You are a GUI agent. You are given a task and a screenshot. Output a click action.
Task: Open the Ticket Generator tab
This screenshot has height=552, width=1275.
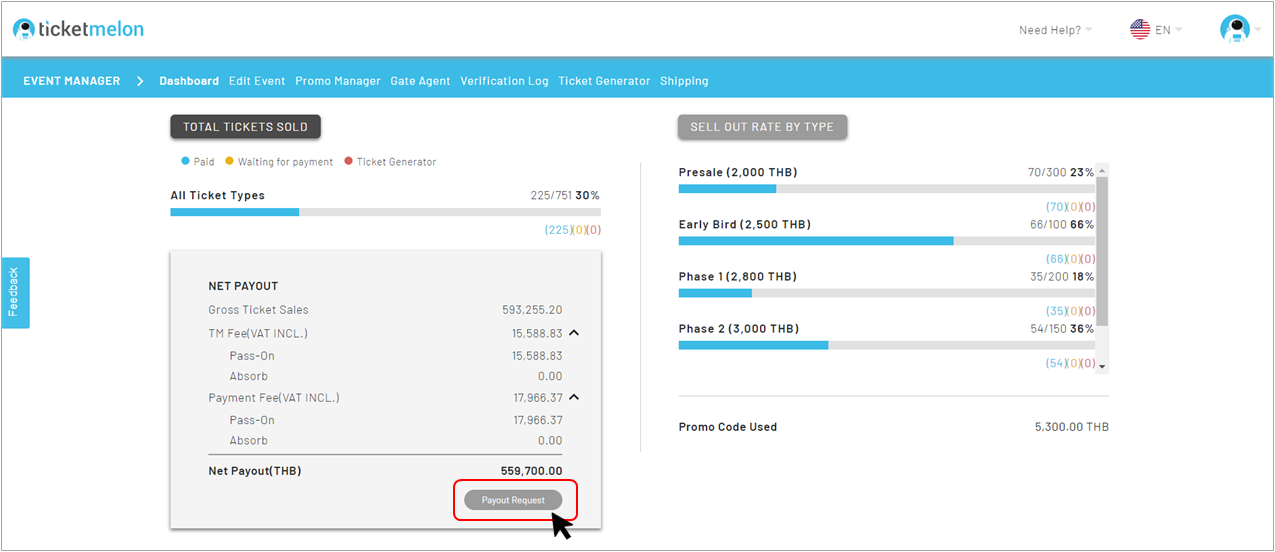(604, 81)
